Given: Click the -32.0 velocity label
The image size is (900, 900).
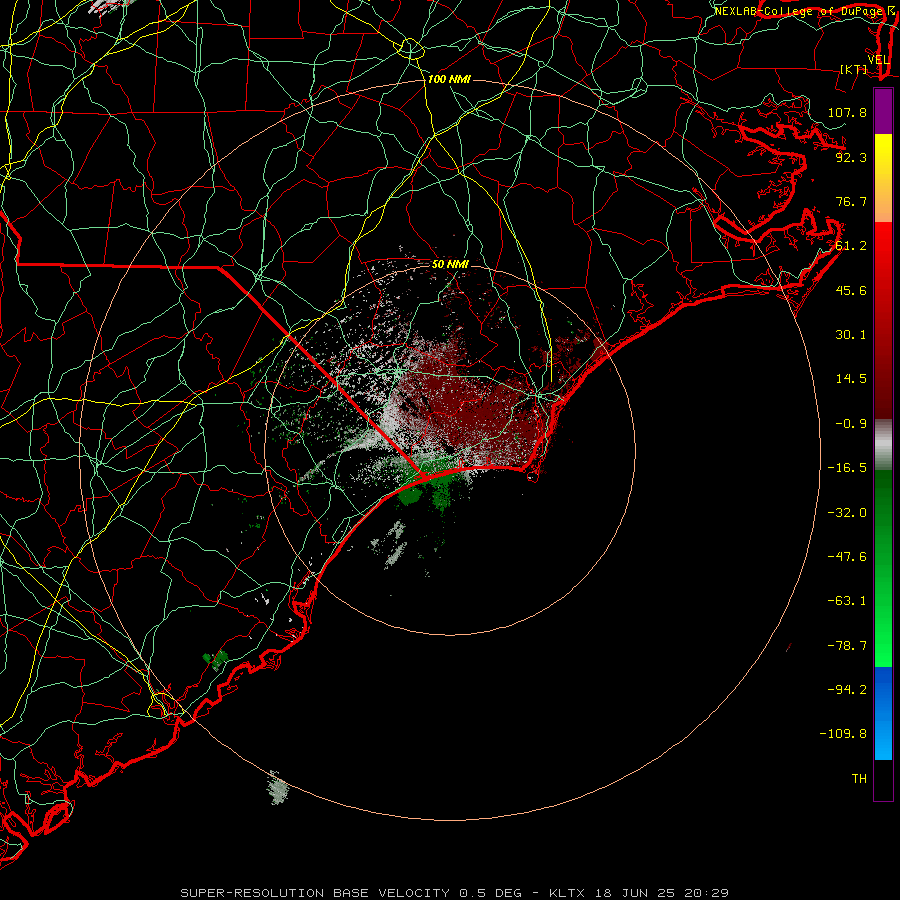Looking at the screenshot, I should (847, 513).
